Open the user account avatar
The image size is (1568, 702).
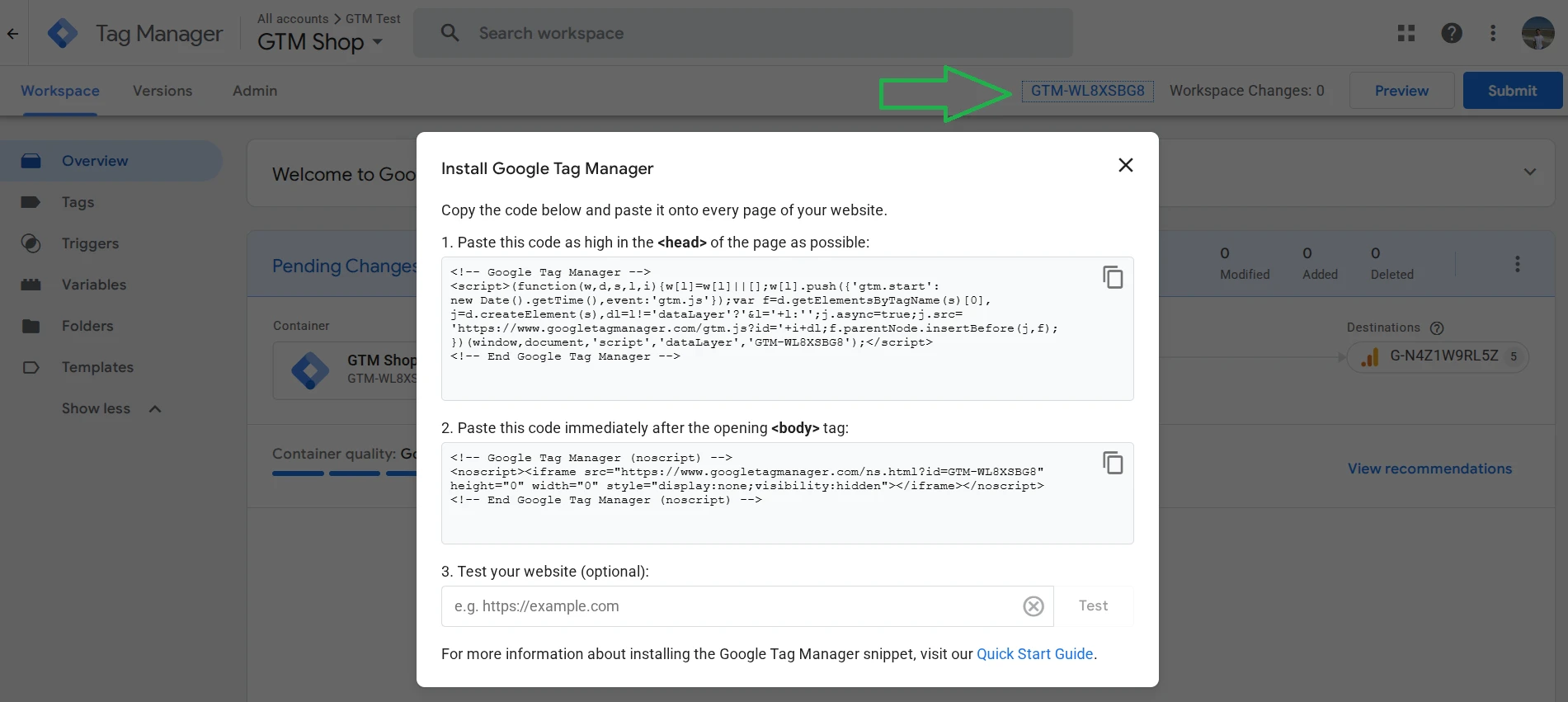click(x=1537, y=33)
